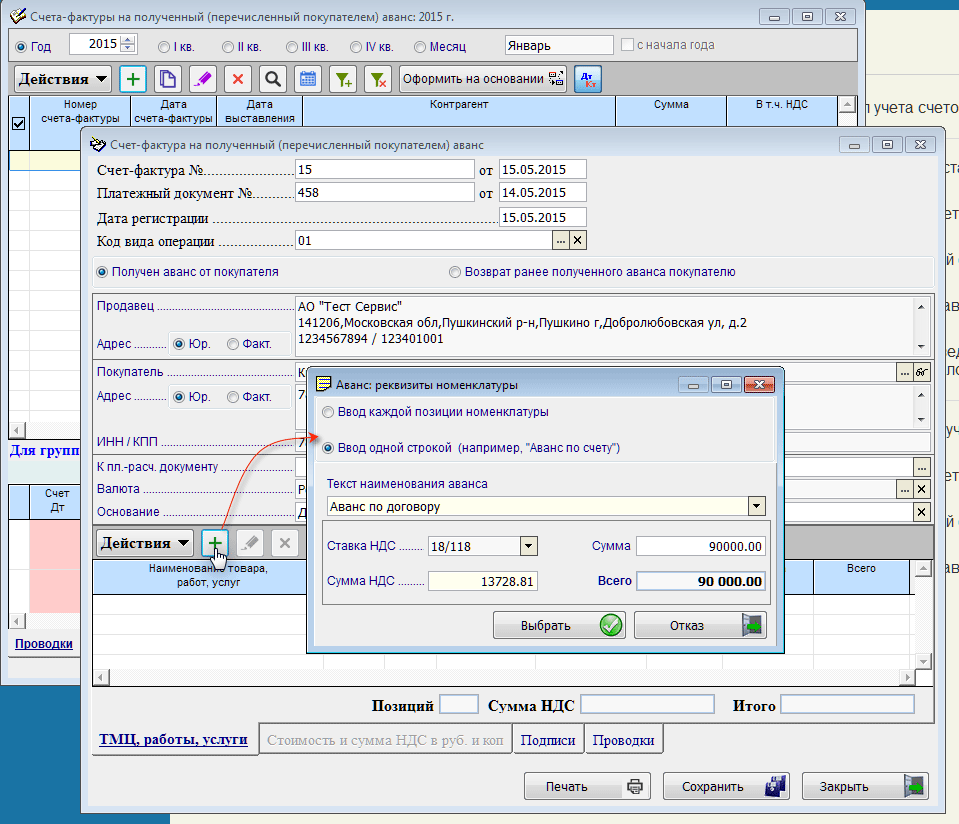The image size is (959, 824).
Task: Select Факт. address option for Покупатель
Action: (232, 397)
